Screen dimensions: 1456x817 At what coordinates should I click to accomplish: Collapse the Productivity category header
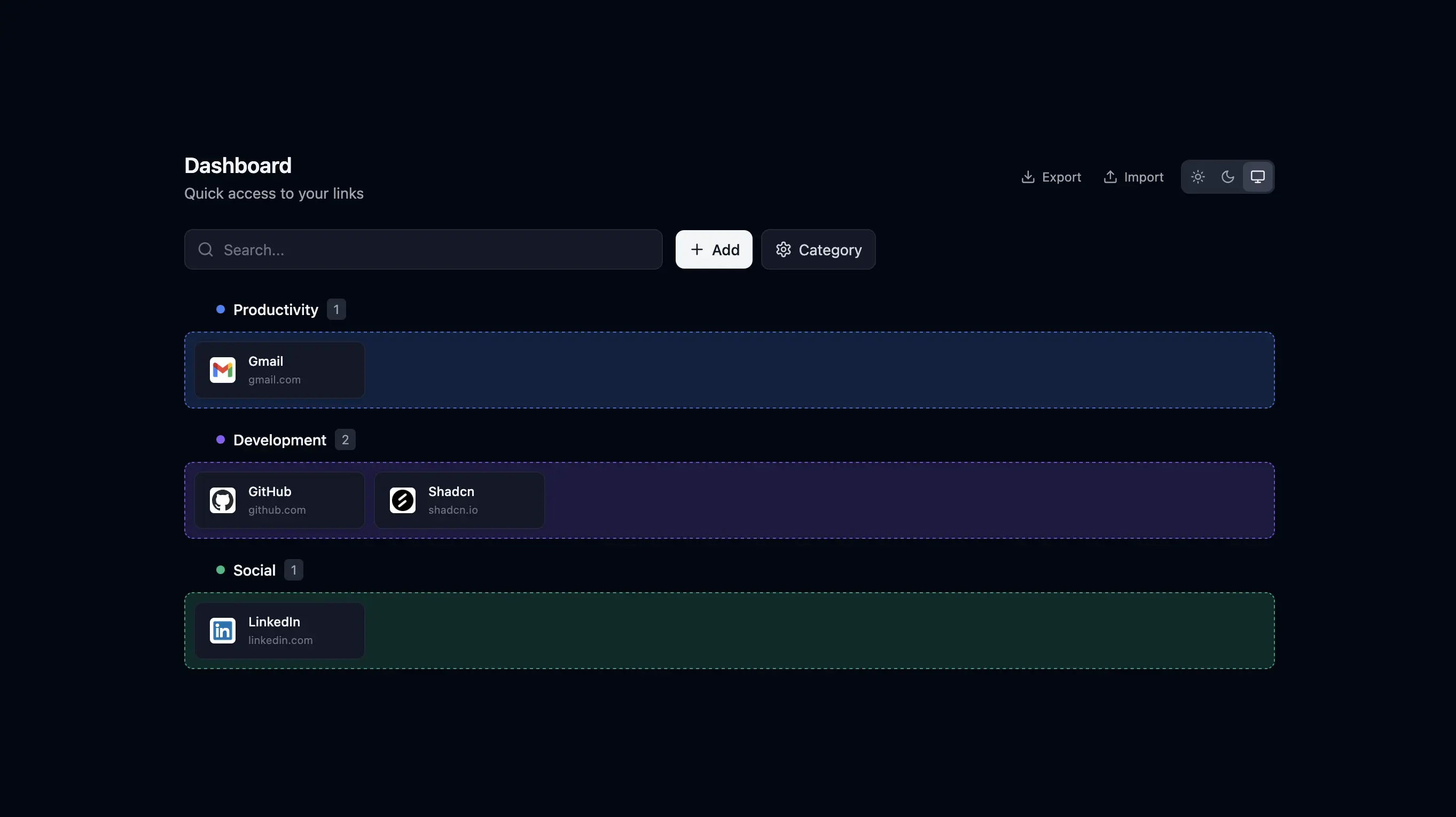pyautogui.click(x=275, y=310)
